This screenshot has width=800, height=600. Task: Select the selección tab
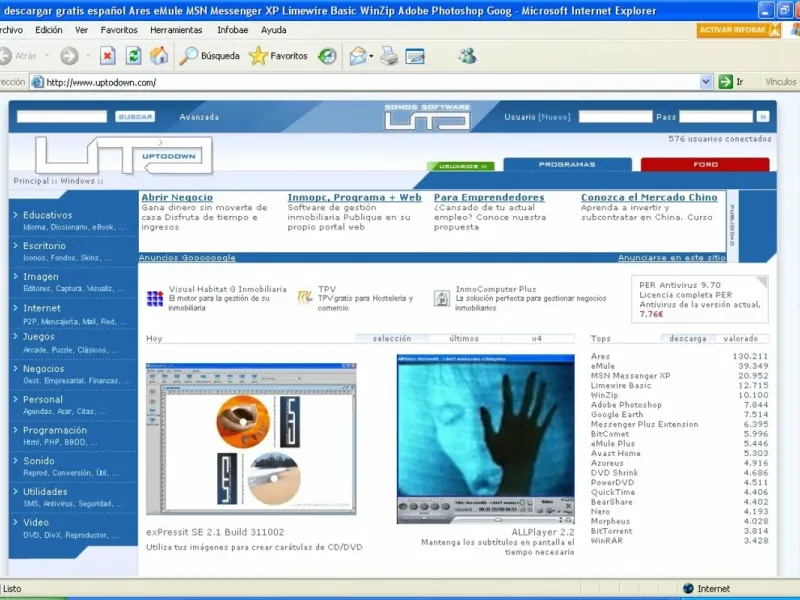pos(392,338)
